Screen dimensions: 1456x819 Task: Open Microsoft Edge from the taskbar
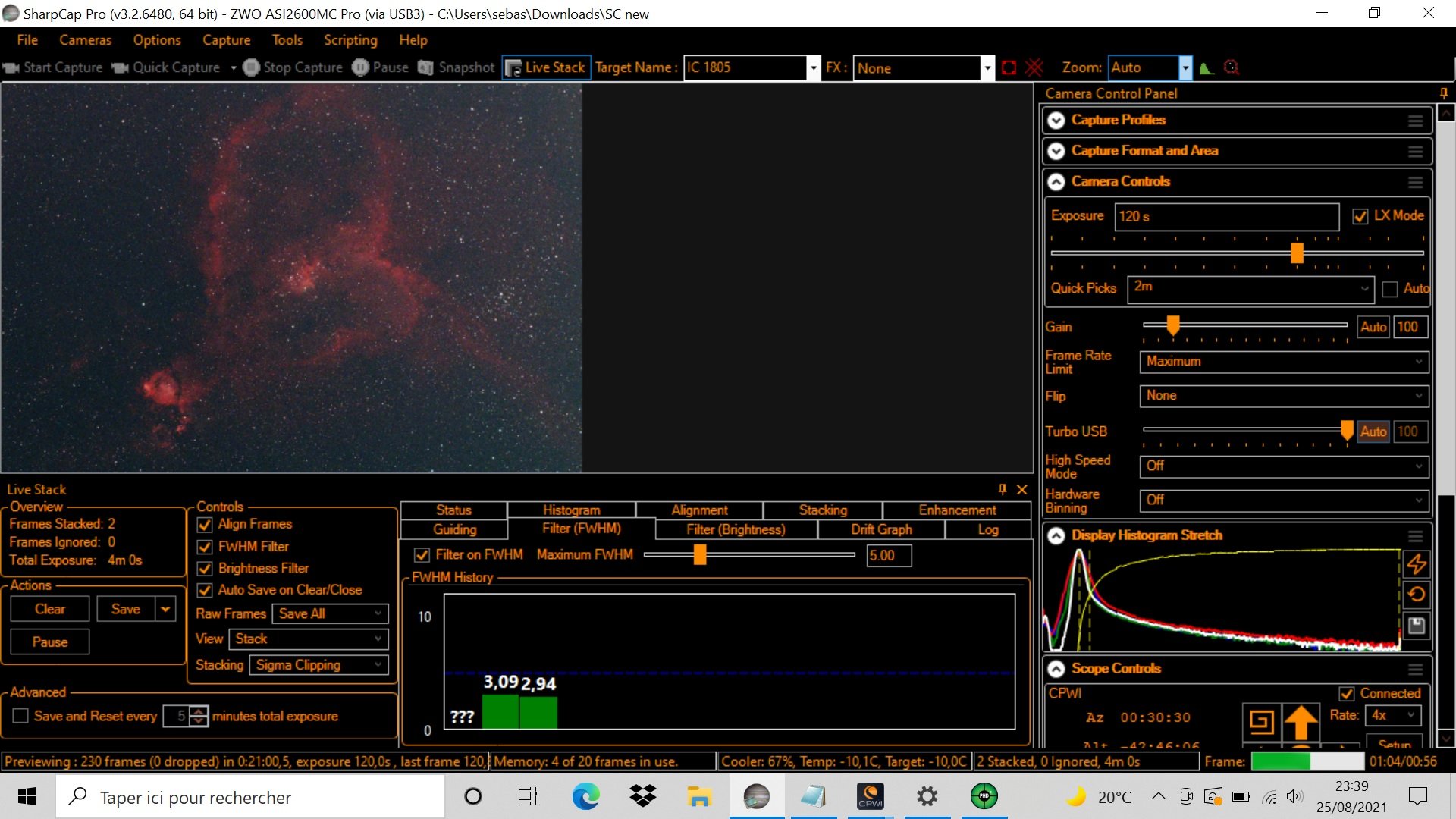pos(585,796)
